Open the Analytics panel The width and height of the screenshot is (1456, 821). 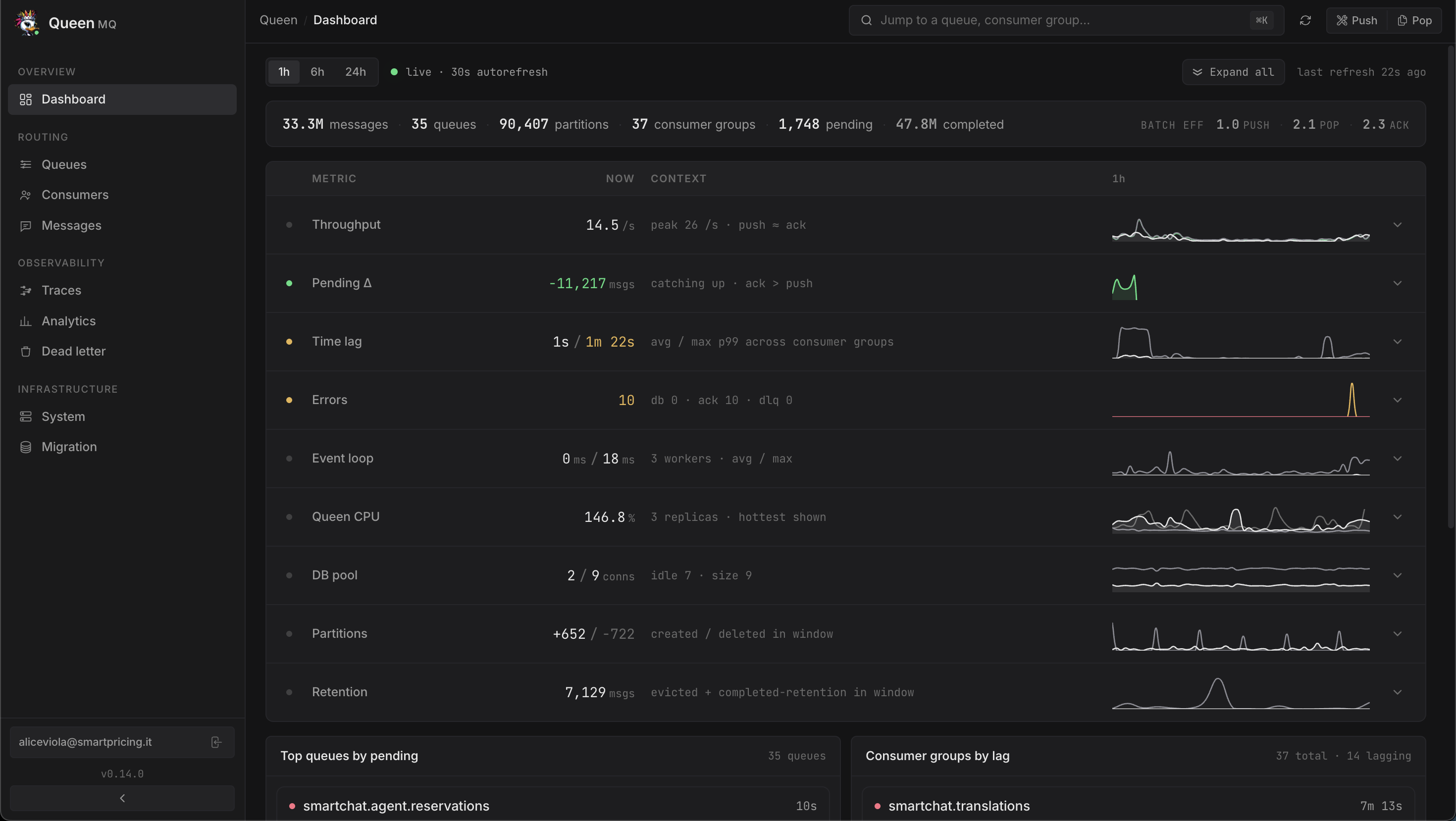click(x=68, y=321)
